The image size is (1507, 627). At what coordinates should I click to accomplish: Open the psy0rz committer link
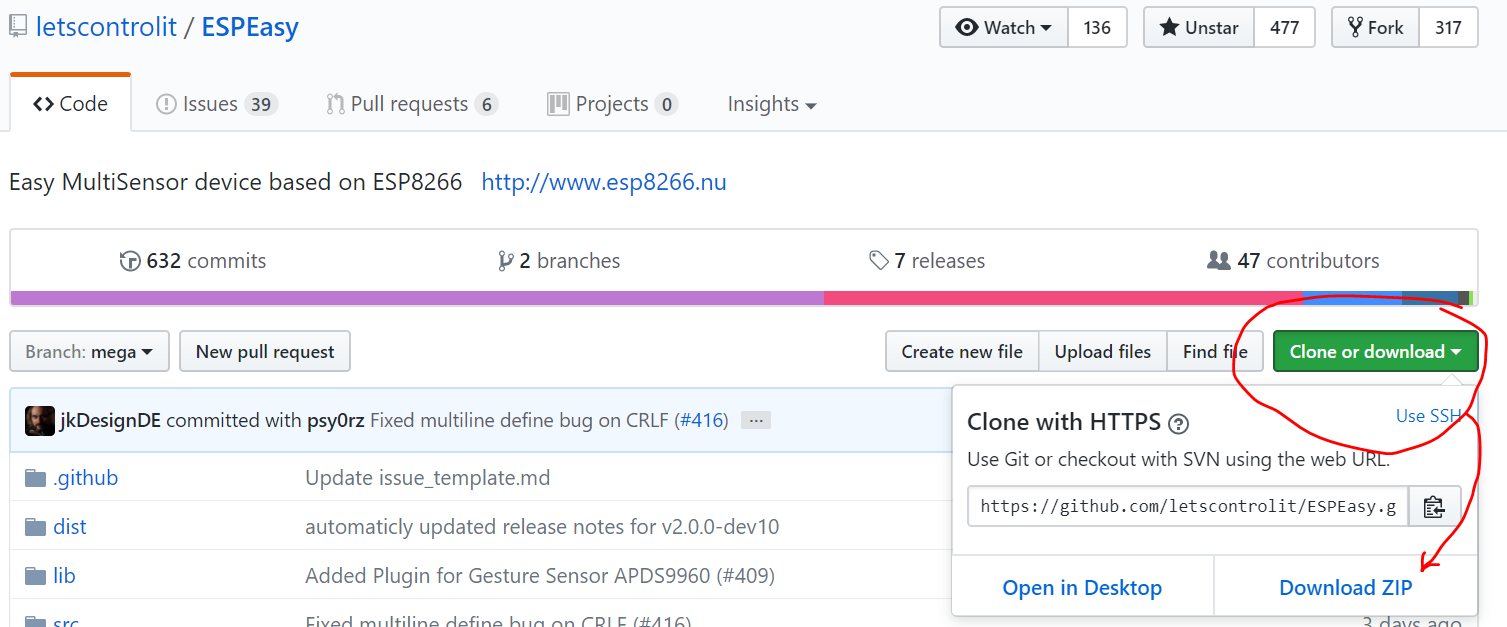click(336, 421)
